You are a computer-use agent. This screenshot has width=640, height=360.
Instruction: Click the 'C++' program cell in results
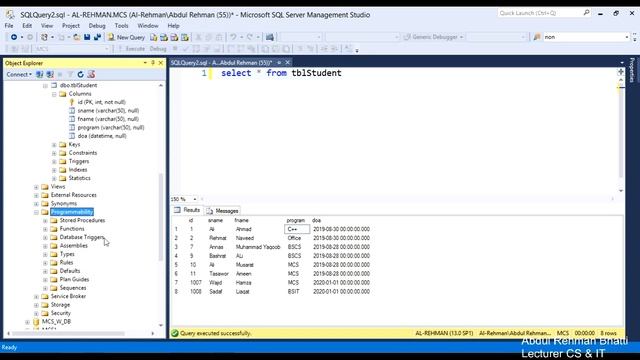click(297, 229)
